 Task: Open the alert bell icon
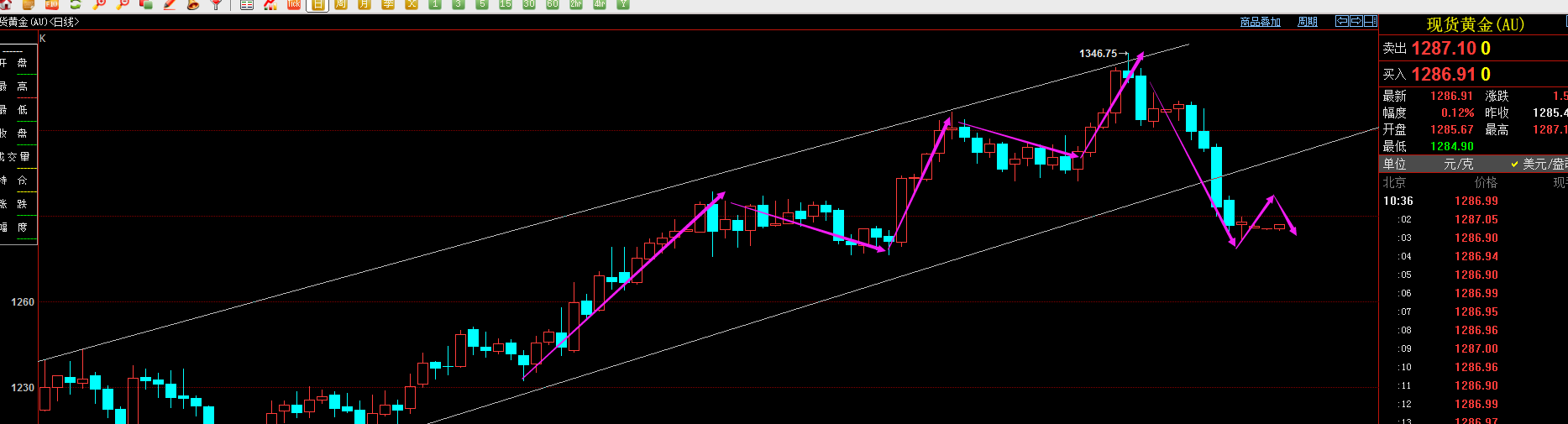[x=193, y=4]
